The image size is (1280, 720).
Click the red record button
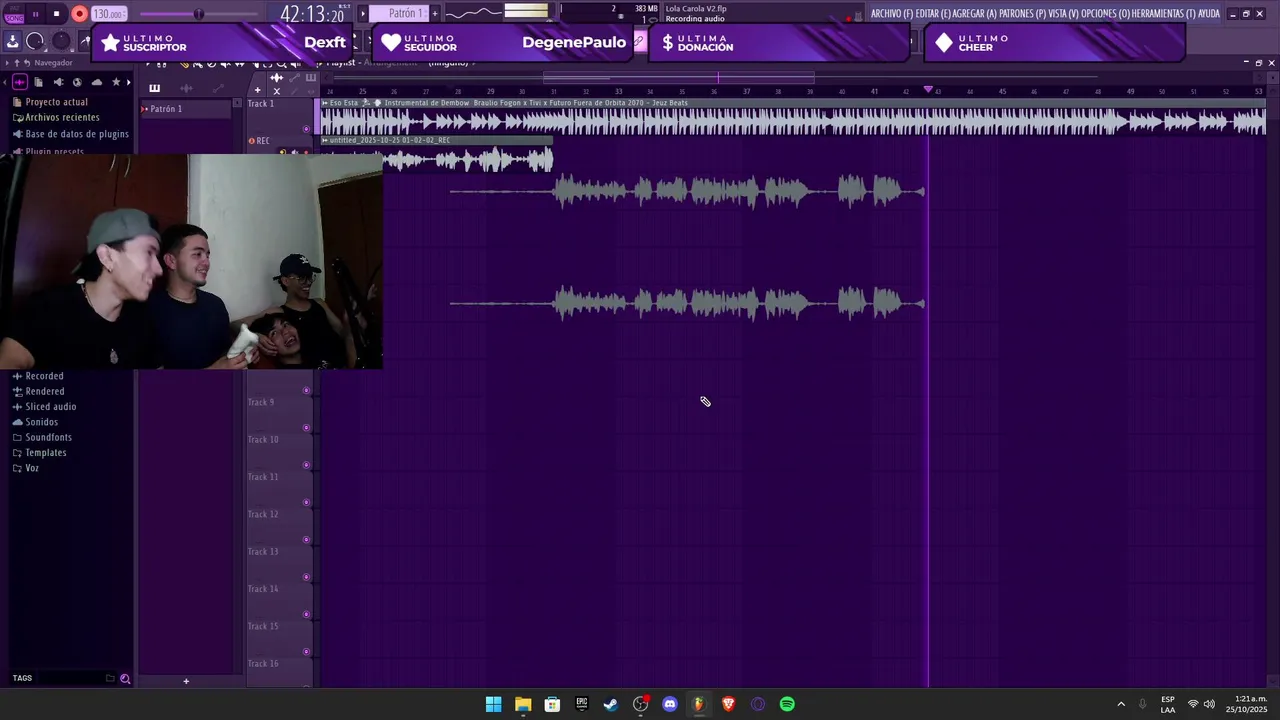(79, 14)
